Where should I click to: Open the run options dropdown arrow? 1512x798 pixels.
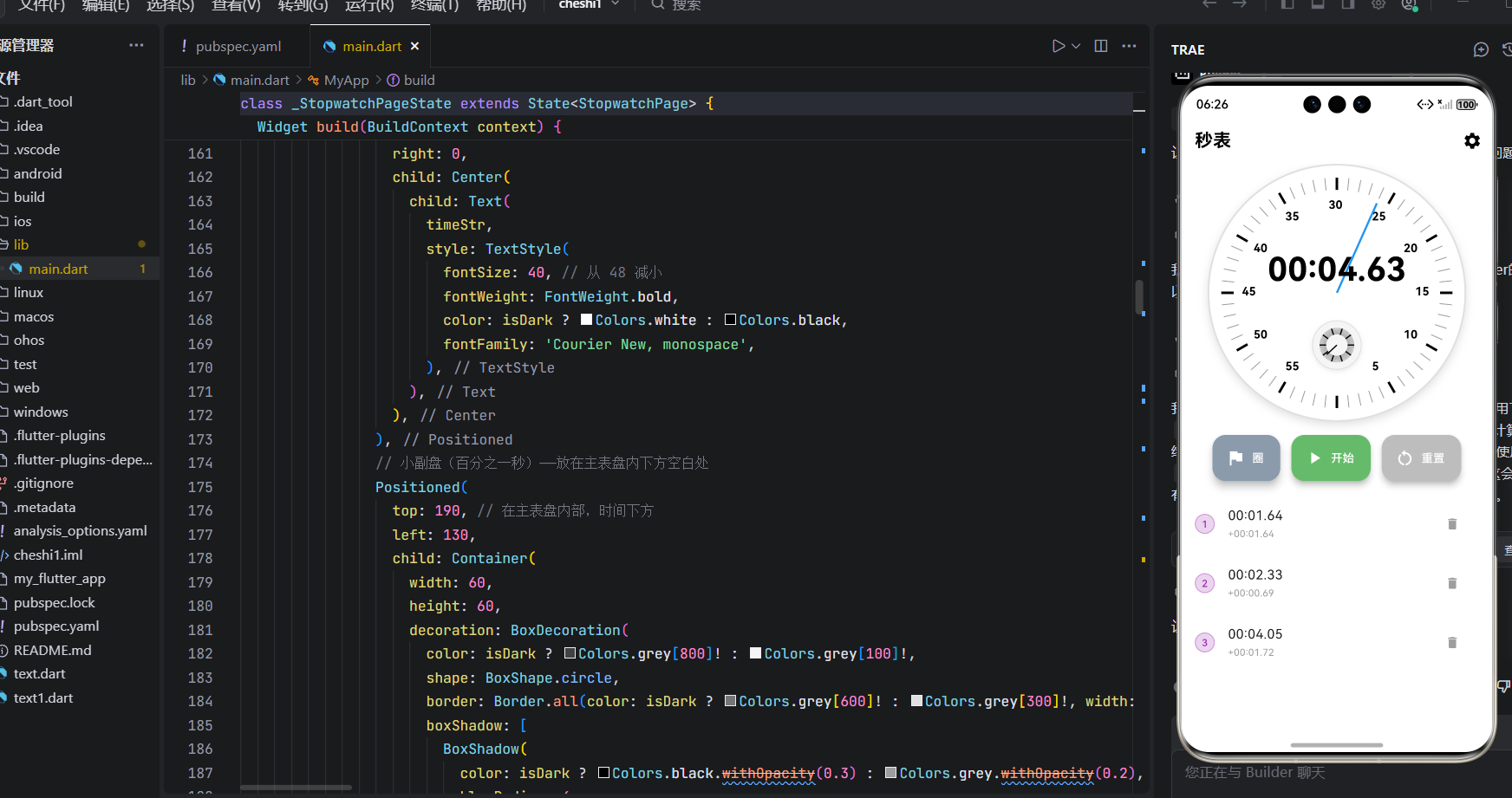tap(1076, 46)
